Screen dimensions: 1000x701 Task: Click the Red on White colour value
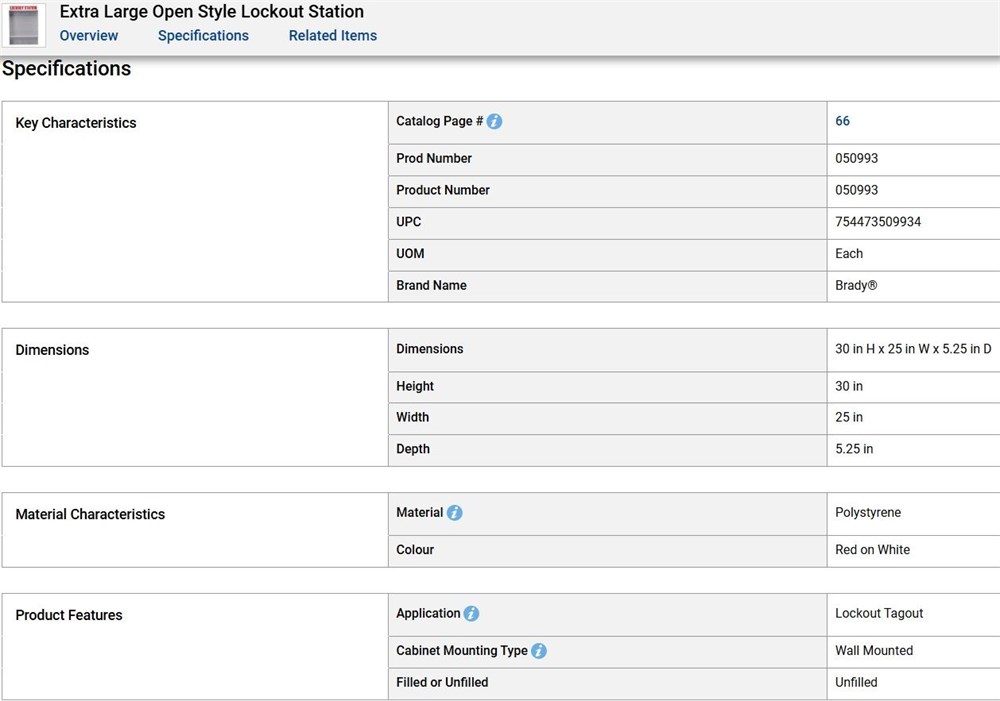872,550
